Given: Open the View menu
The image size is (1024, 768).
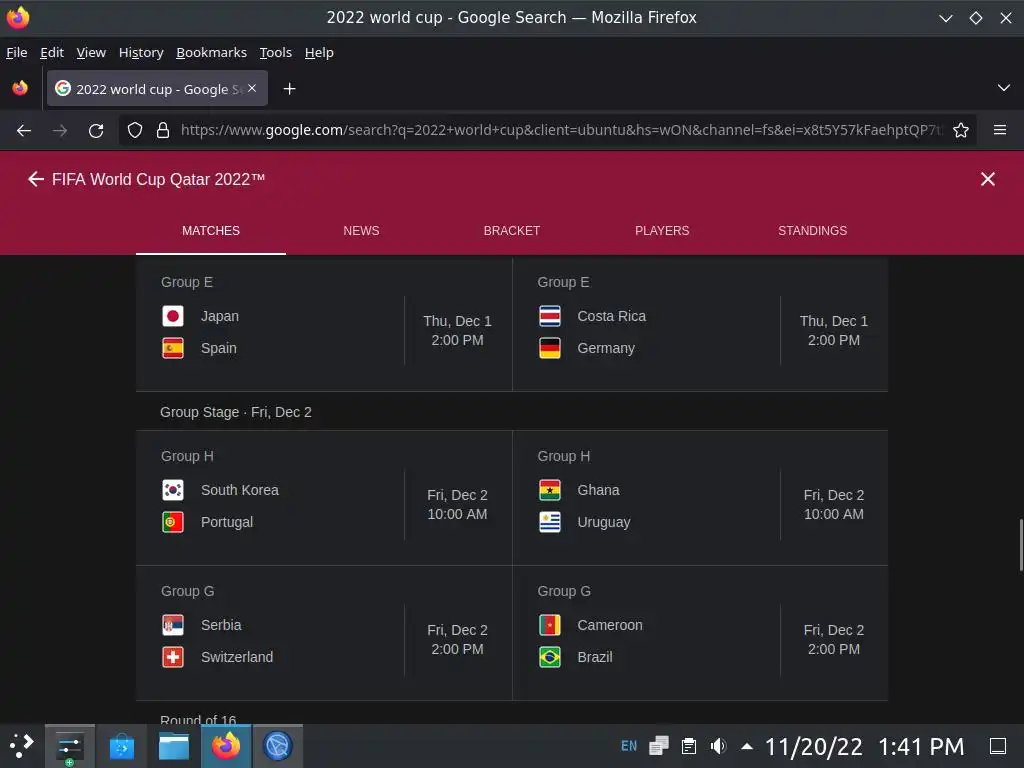Looking at the screenshot, I should coord(91,52).
